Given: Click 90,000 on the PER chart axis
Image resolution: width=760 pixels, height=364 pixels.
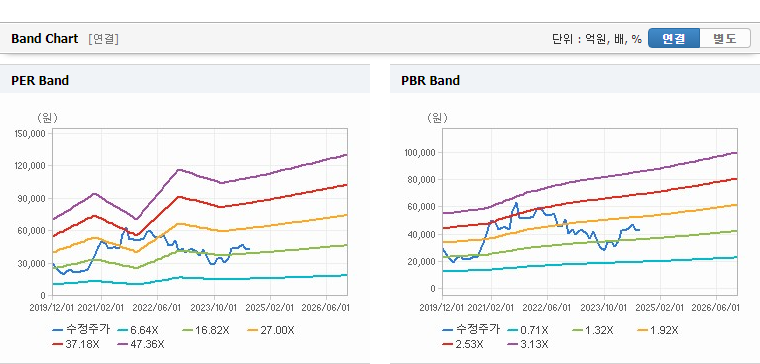Looking at the screenshot, I should pyautogui.click(x=33, y=198).
